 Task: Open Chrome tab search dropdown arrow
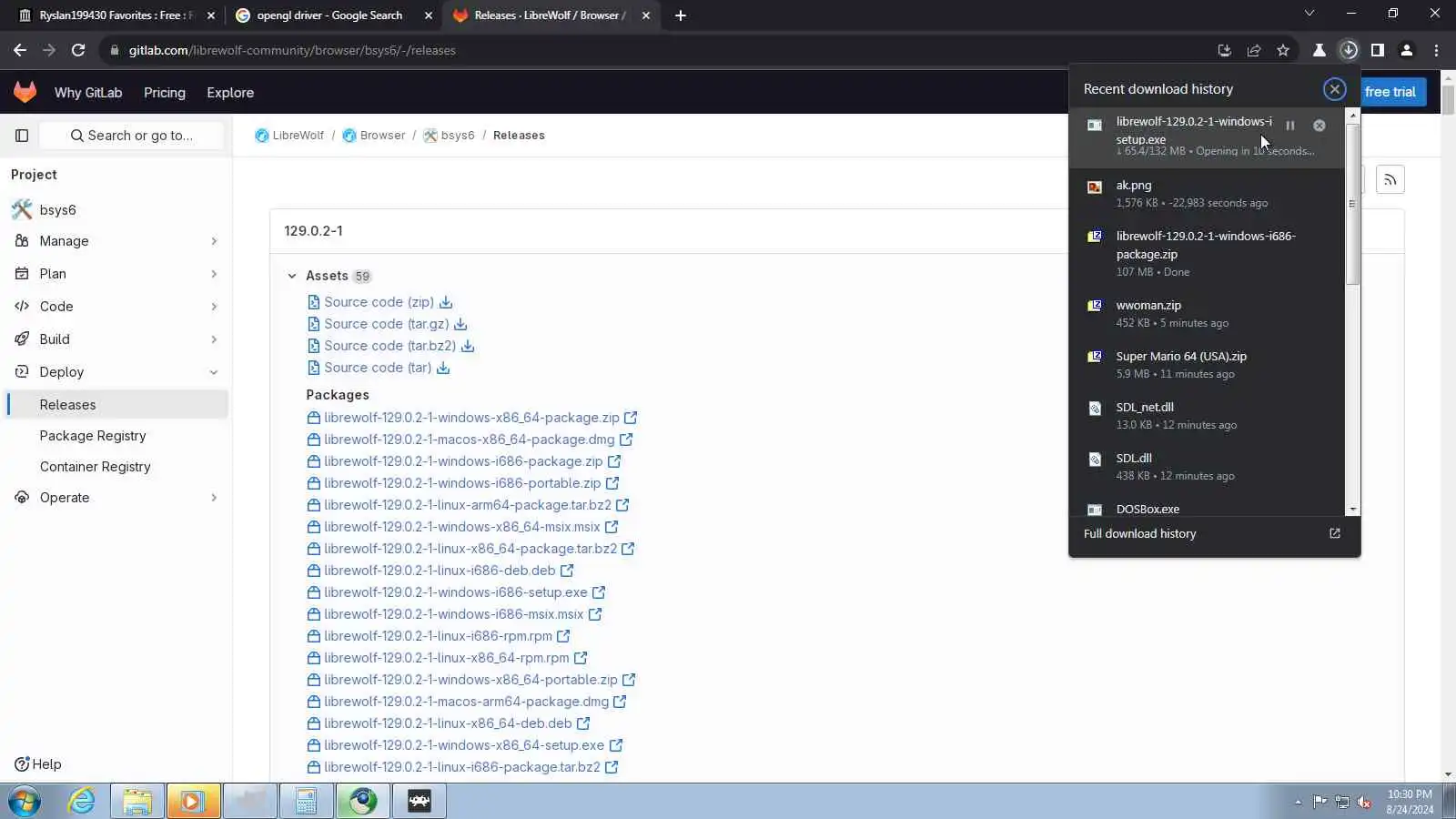tap(1309, 14)
